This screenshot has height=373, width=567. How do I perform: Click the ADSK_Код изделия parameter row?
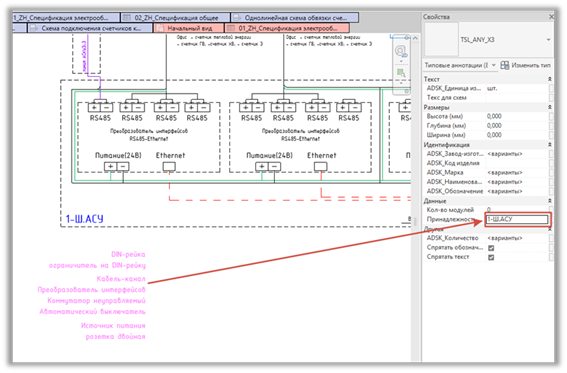click(x=487, y=163)
